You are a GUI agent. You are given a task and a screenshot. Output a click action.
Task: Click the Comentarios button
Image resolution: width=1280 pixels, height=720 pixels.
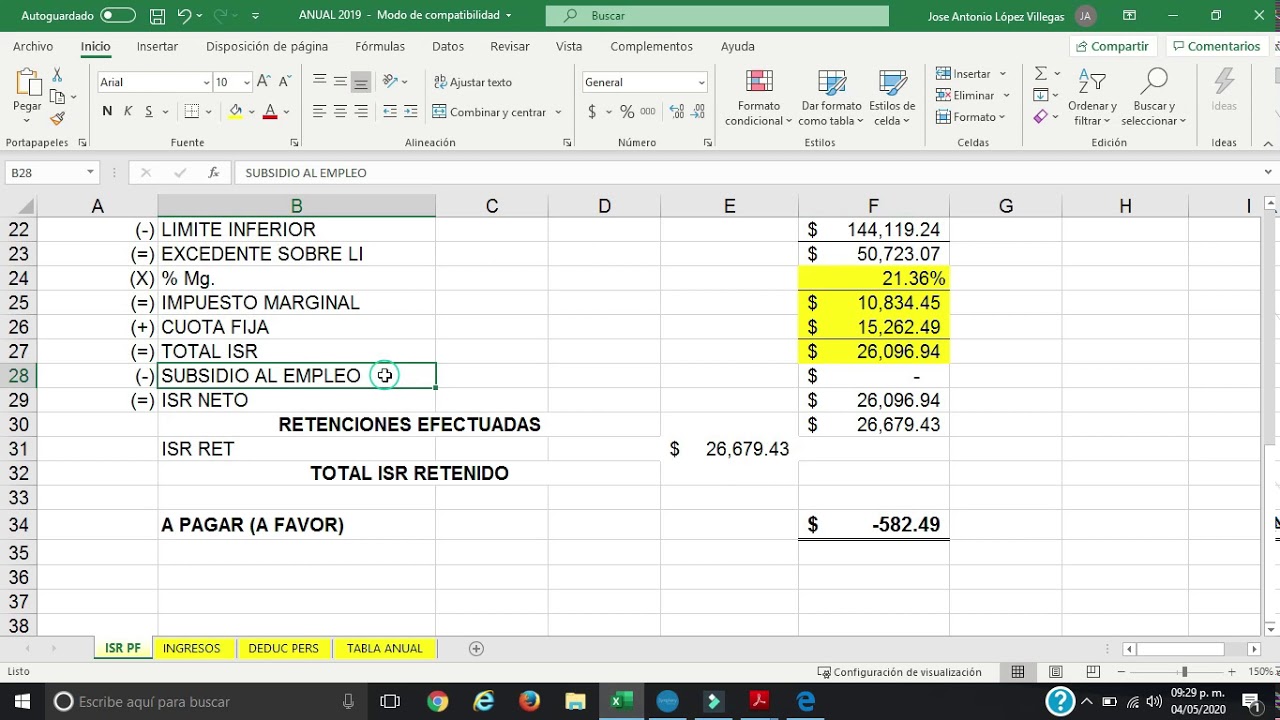[x=1217, y=47]
